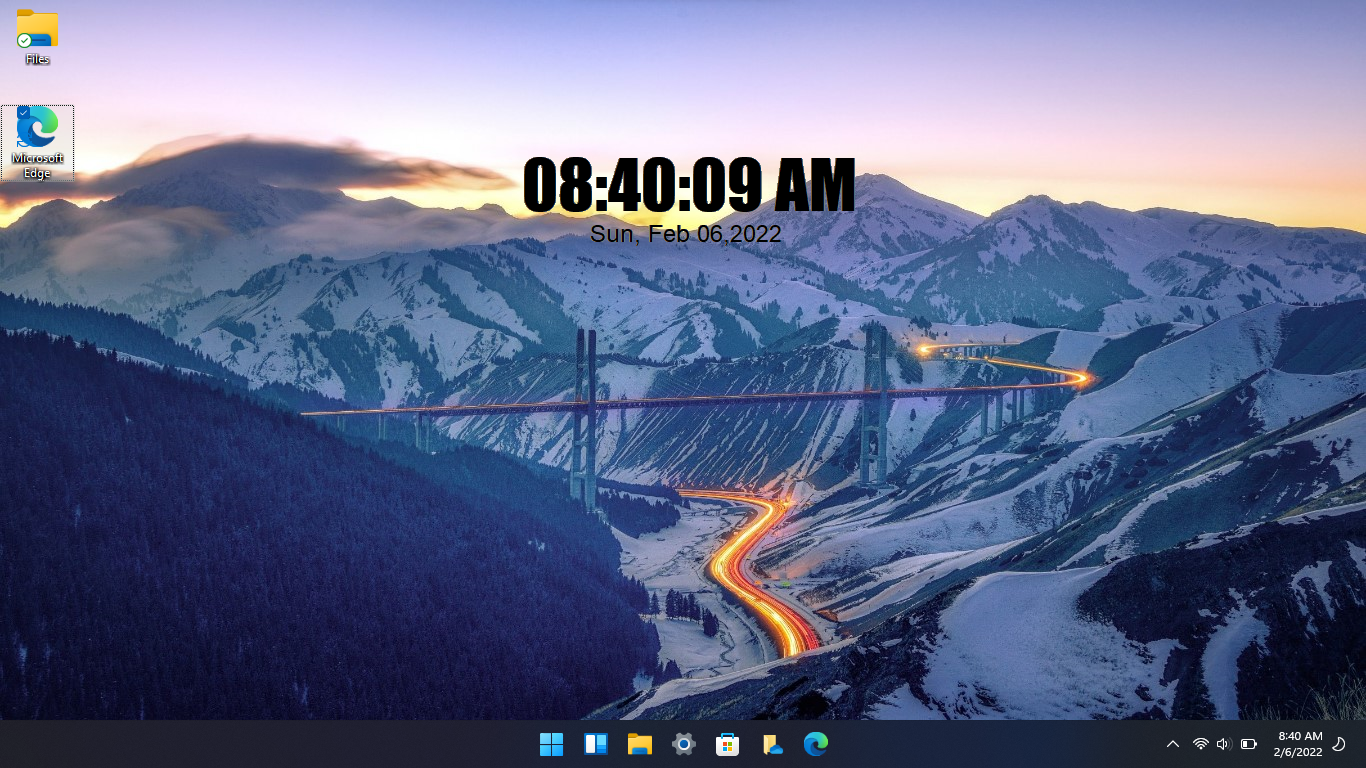The image size is (1366, 768).
Task: Open the Microsoft Store
Action: click(x=727, y=744)
